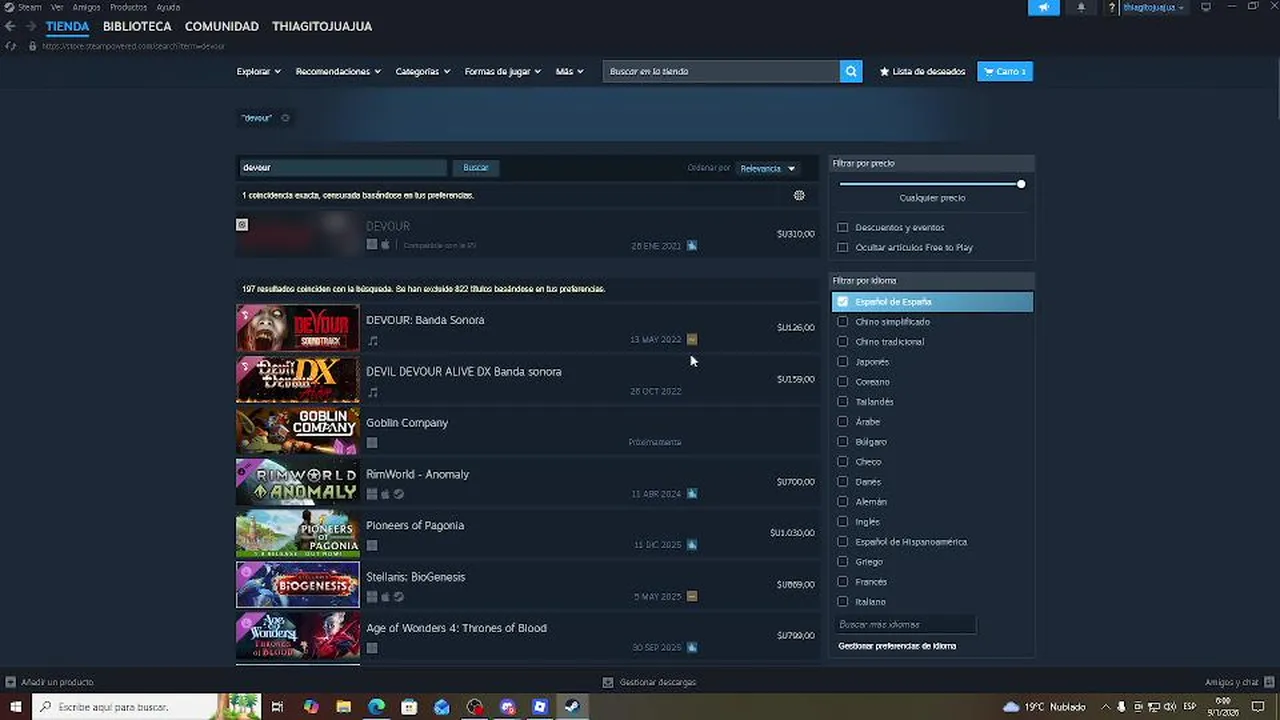Check Chino simplificado language filter
Viewport: 1280px width, 720px height.
click(x=843, y=321)
